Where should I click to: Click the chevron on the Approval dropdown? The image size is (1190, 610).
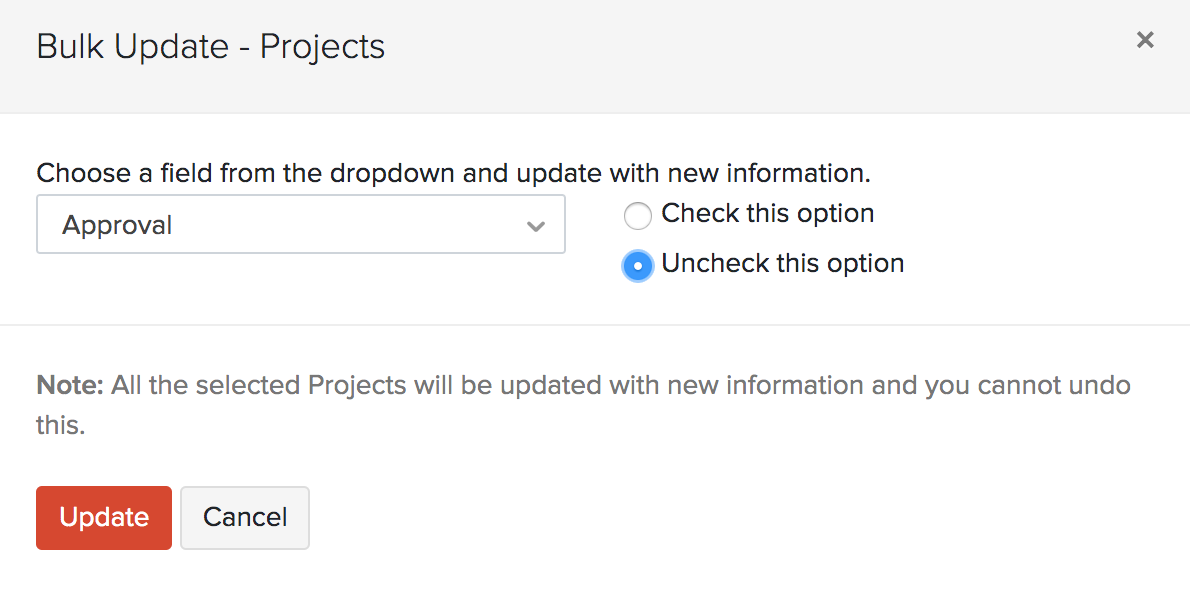tap(536, 224)
